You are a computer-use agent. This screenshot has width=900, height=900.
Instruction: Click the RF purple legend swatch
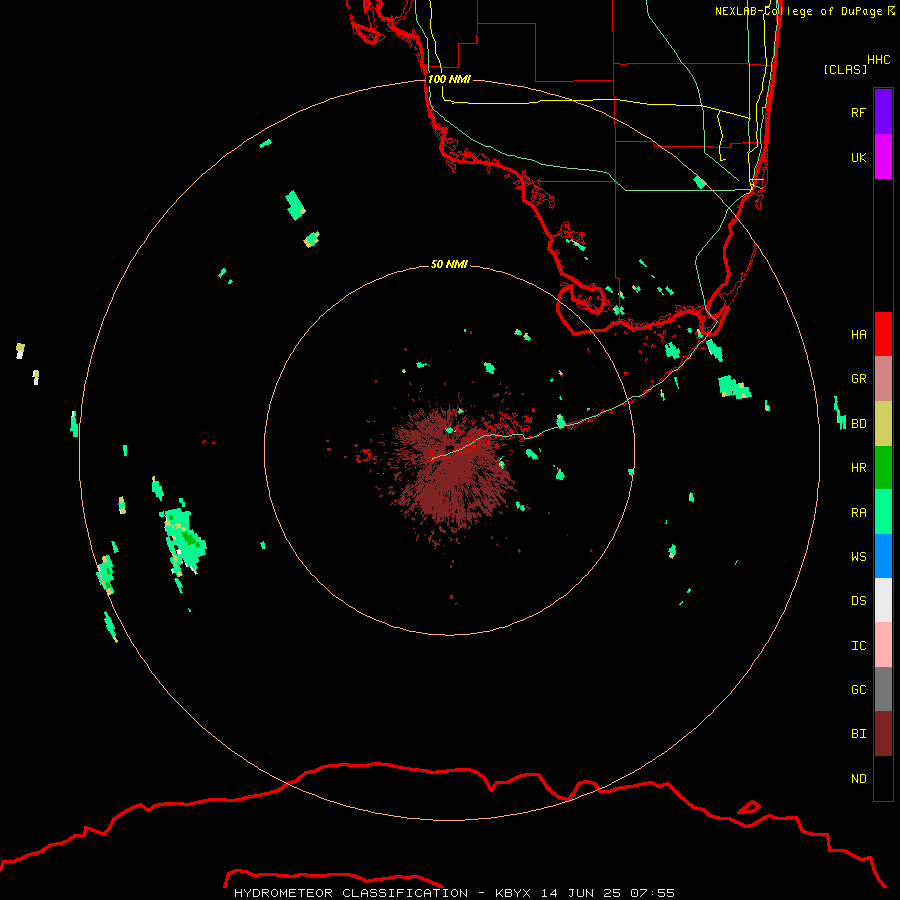(x=883, y=112)
